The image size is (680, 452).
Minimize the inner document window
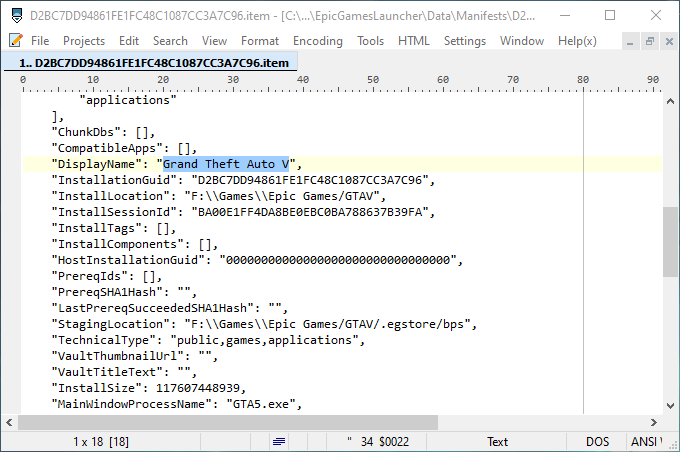630,42
